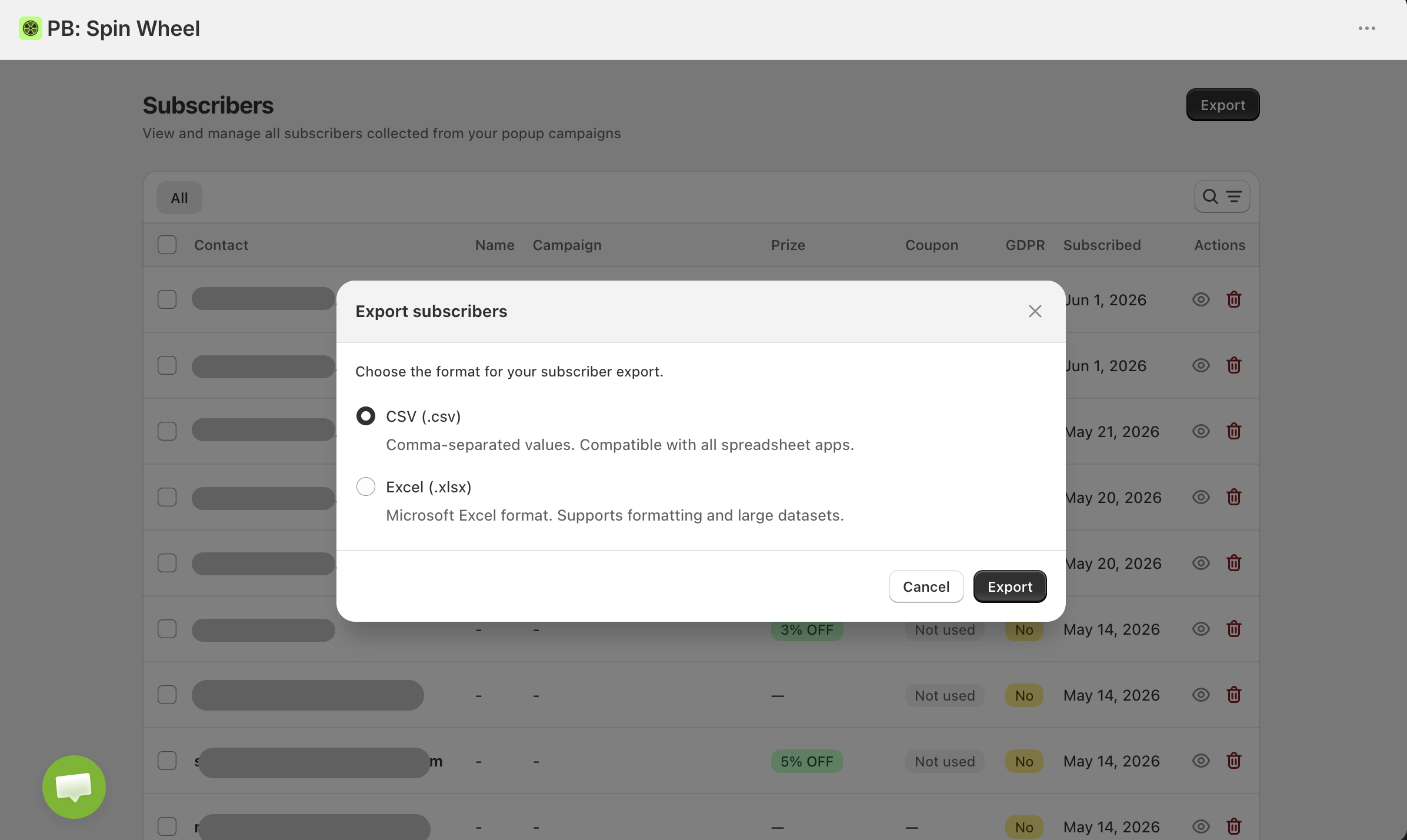
Task: Click the page header Export button
Action: pos(1223,105)
